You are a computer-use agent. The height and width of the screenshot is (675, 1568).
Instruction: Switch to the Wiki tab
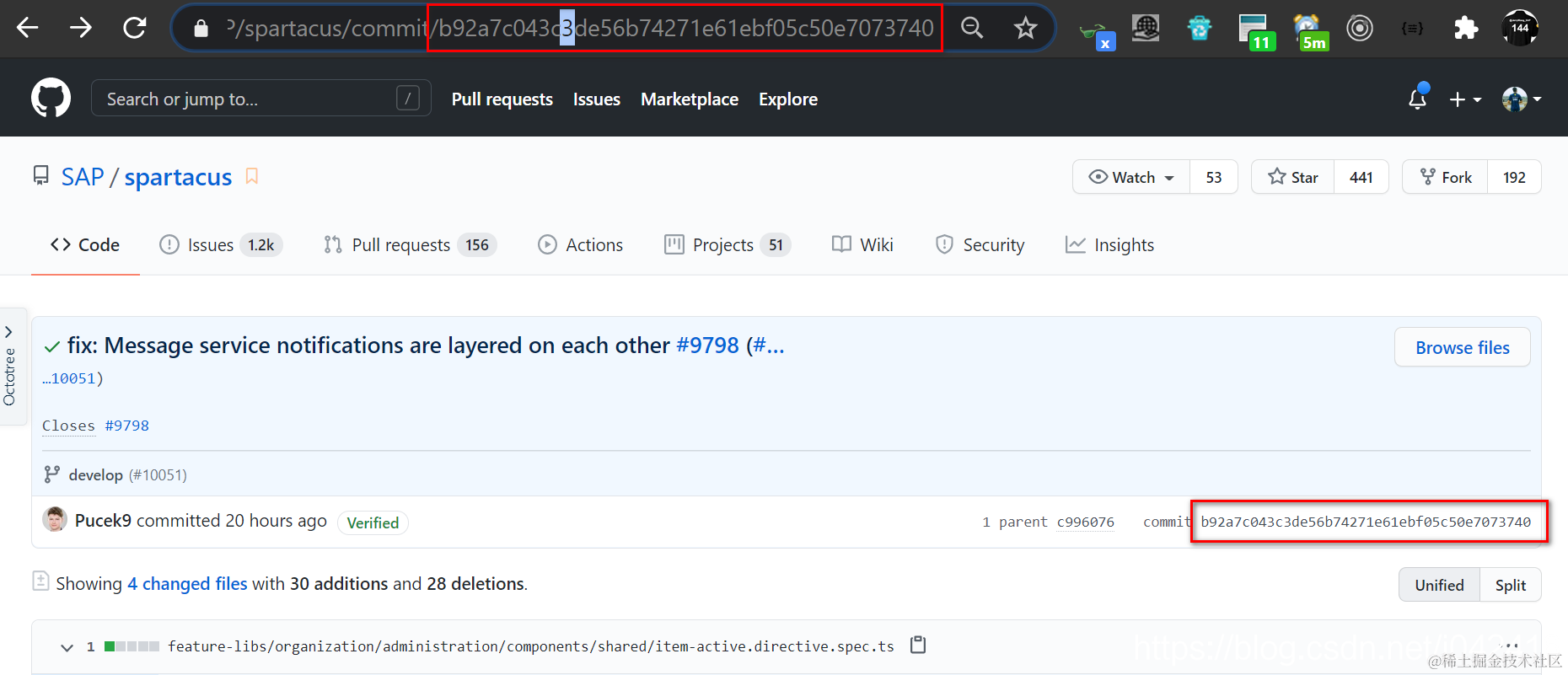862,245
